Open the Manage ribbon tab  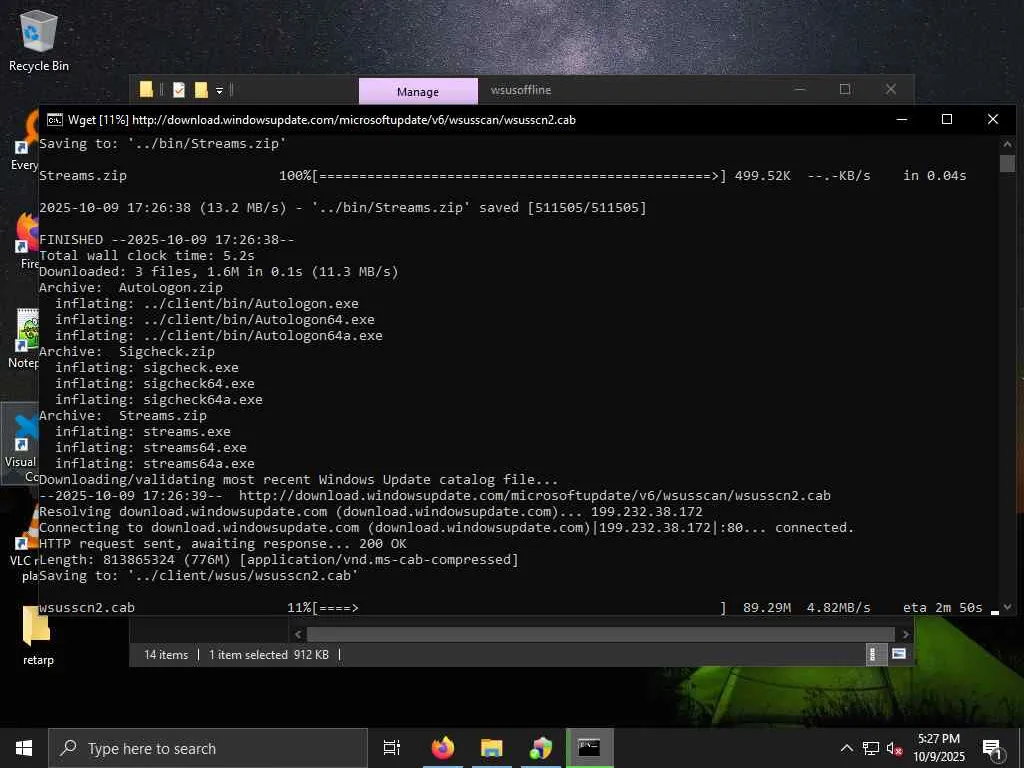[x=418, y=91]
